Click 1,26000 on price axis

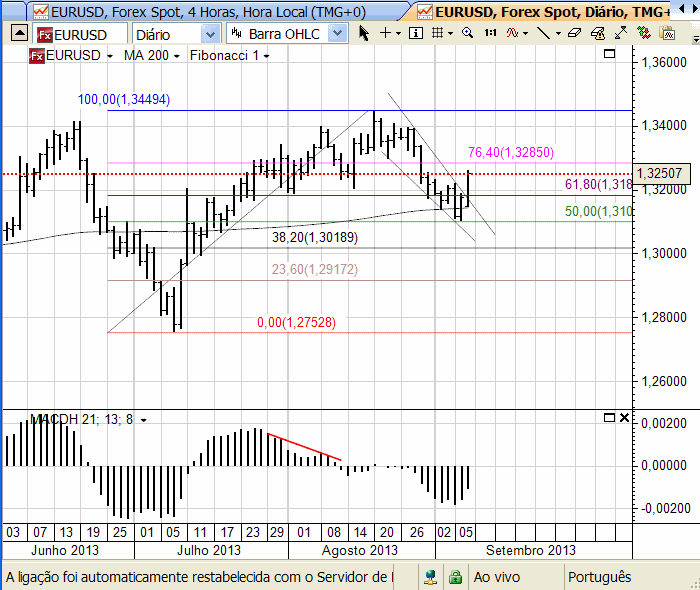tap(664, 382)
